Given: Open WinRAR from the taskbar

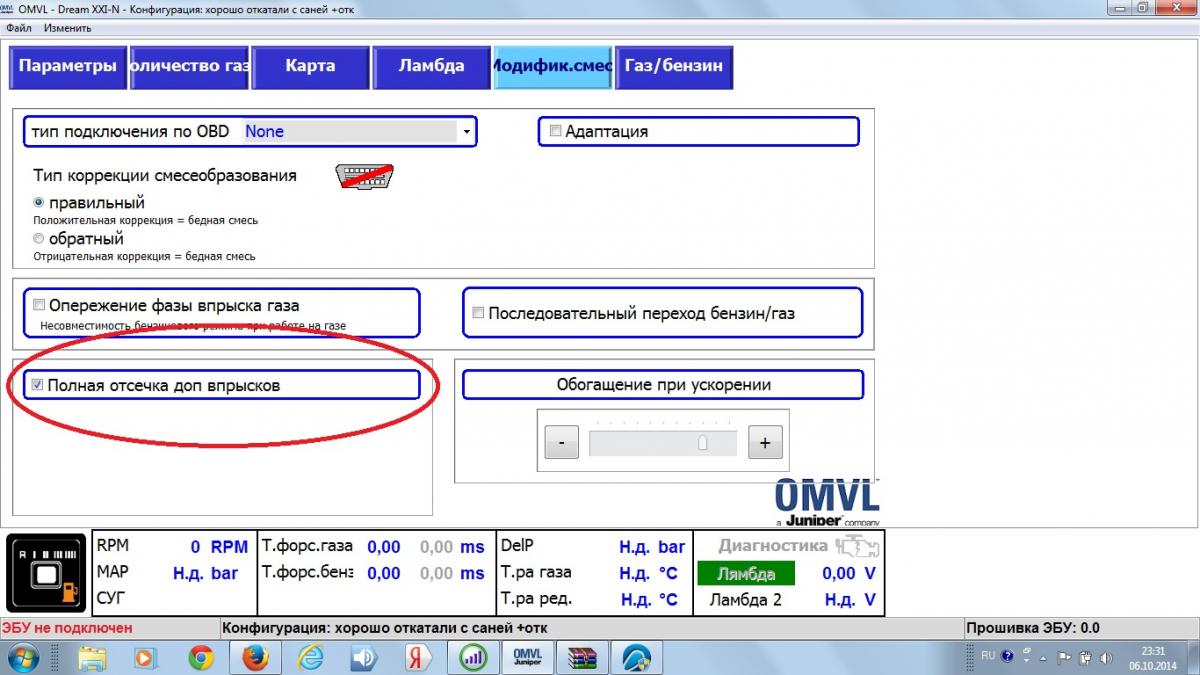Looking at the screenshot, I should pyautogui.click(x=581, y=657).
